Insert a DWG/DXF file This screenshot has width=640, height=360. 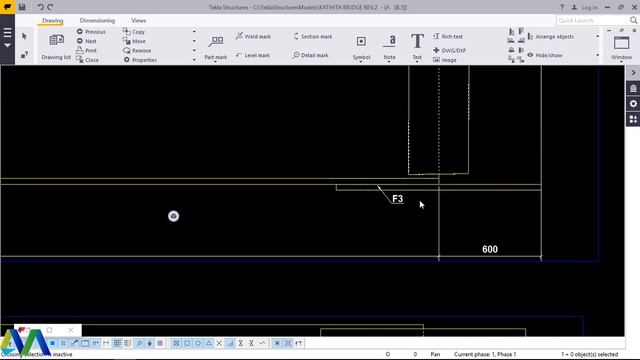click(449, 51)
